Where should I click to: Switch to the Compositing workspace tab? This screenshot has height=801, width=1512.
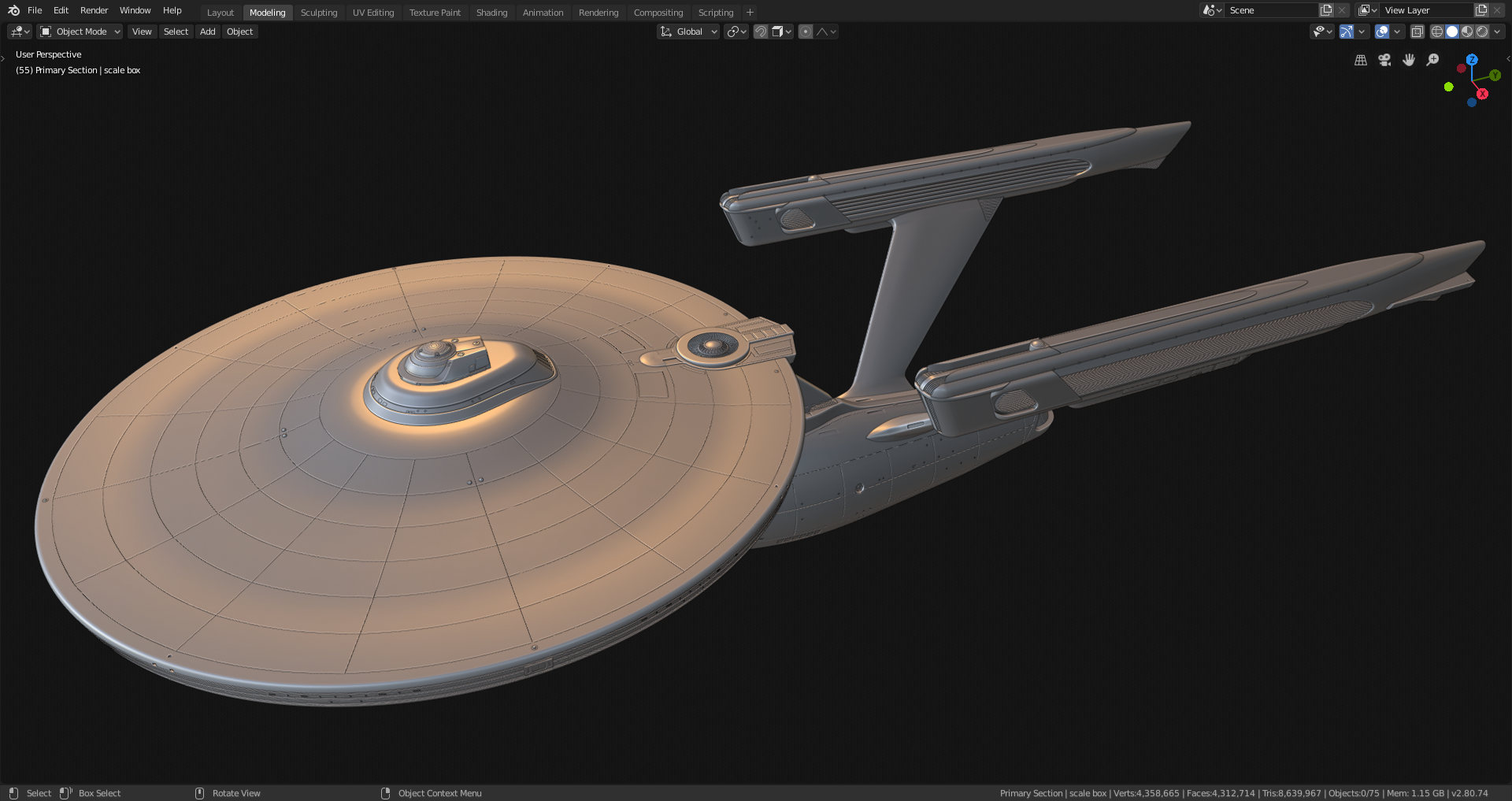(x=658, y=13)
